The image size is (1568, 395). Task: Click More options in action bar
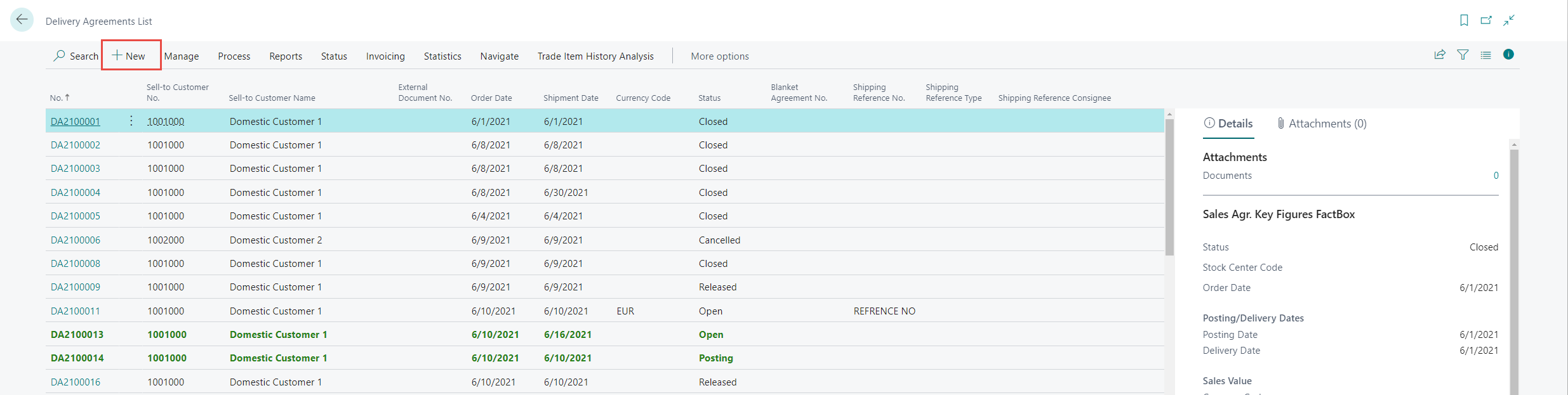(x=719, y=56)
